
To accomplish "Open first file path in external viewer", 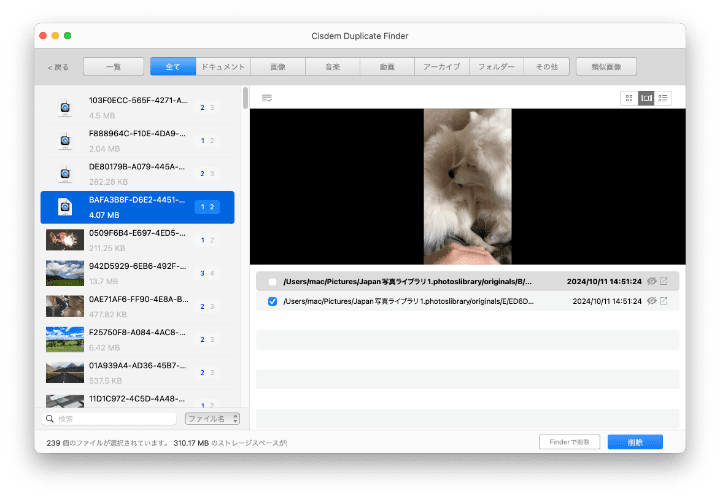I will pyautogui.click(x=663, y=282).
